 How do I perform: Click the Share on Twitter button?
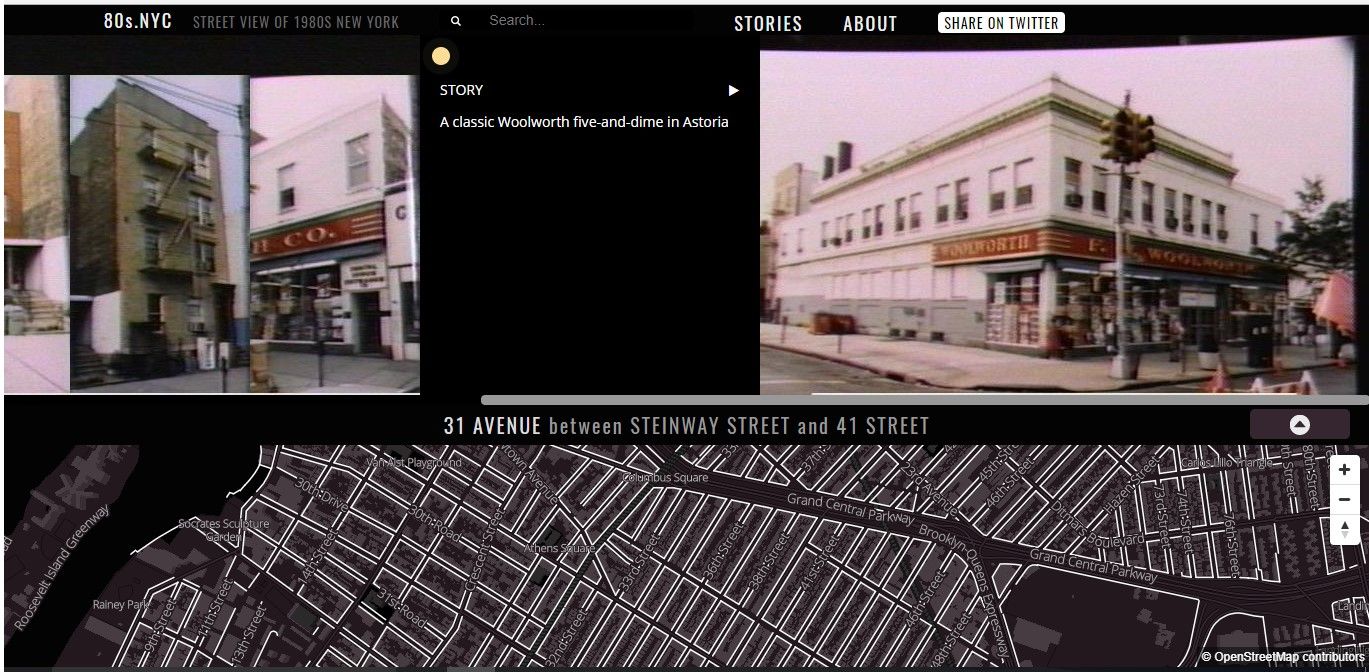pos(1001,22)
